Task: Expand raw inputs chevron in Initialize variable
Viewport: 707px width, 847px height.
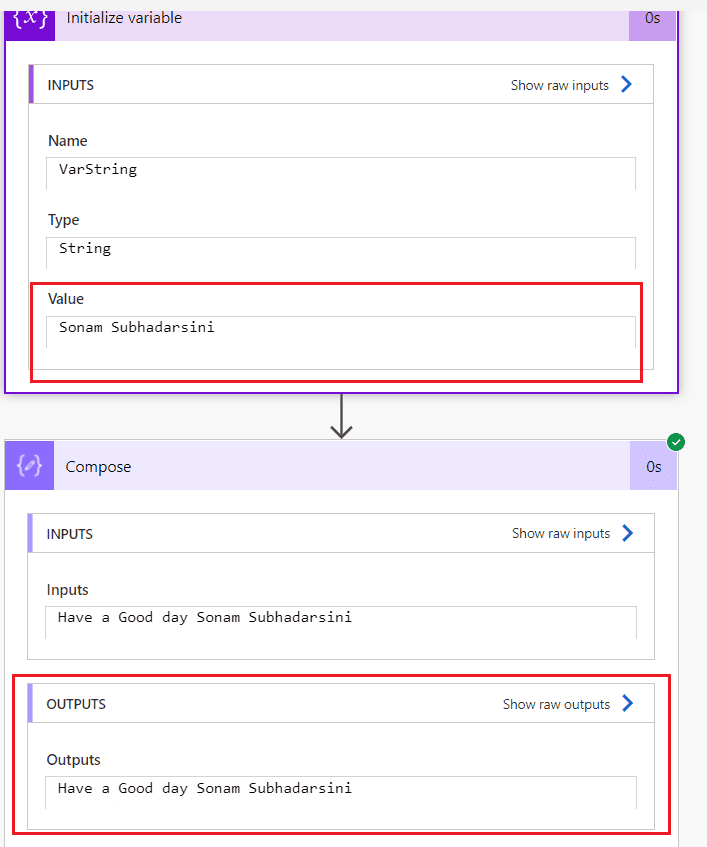Action: 627,84
